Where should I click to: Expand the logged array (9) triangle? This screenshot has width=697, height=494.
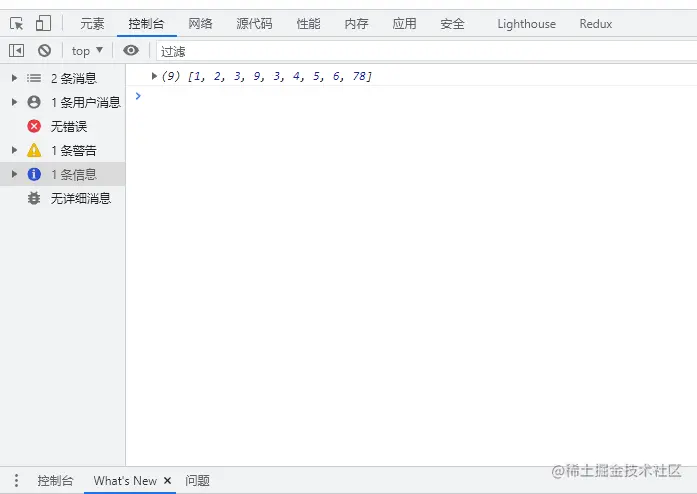[154, 76]
